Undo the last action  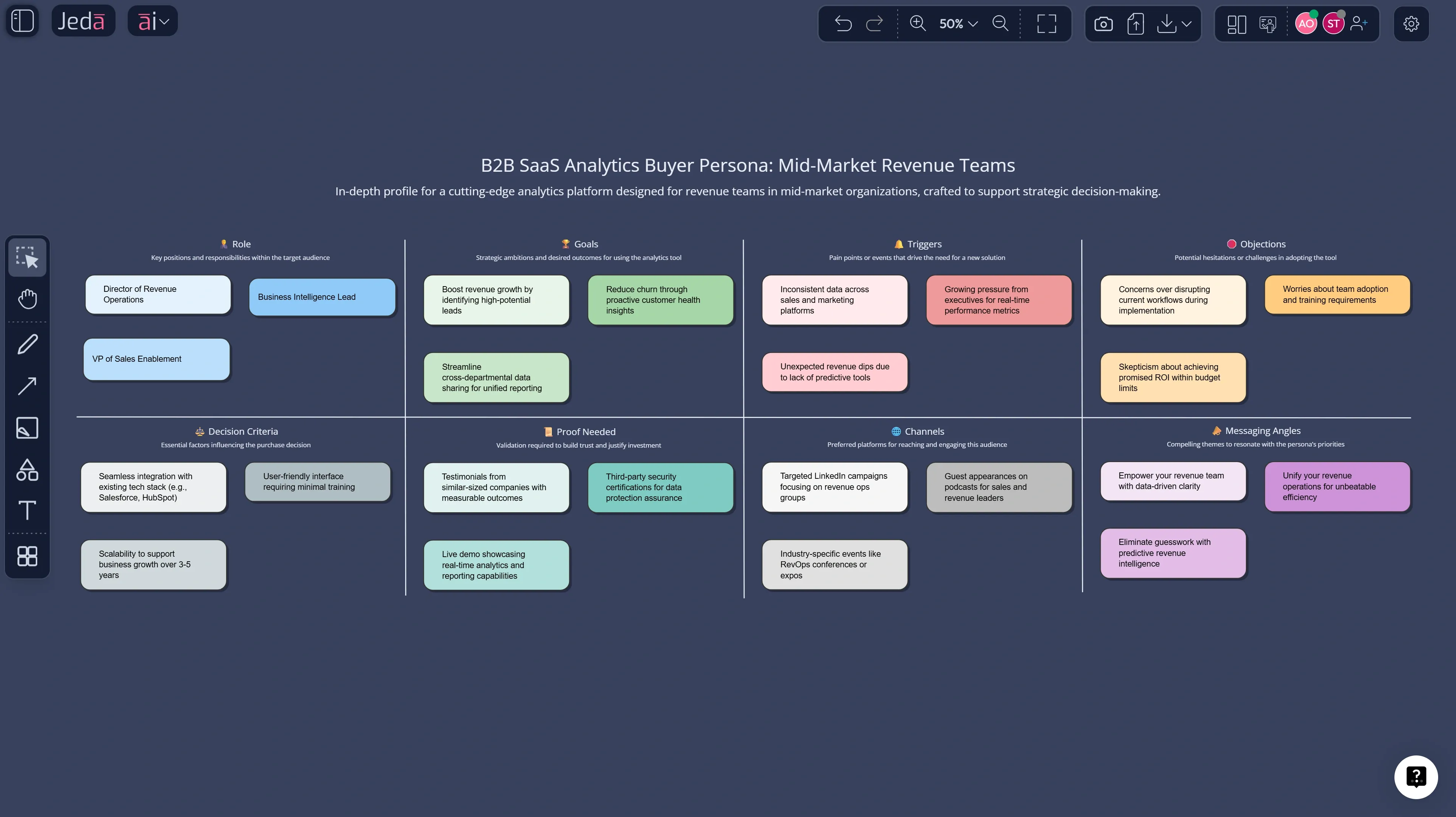pyautogui.click(x=843, y=23)
